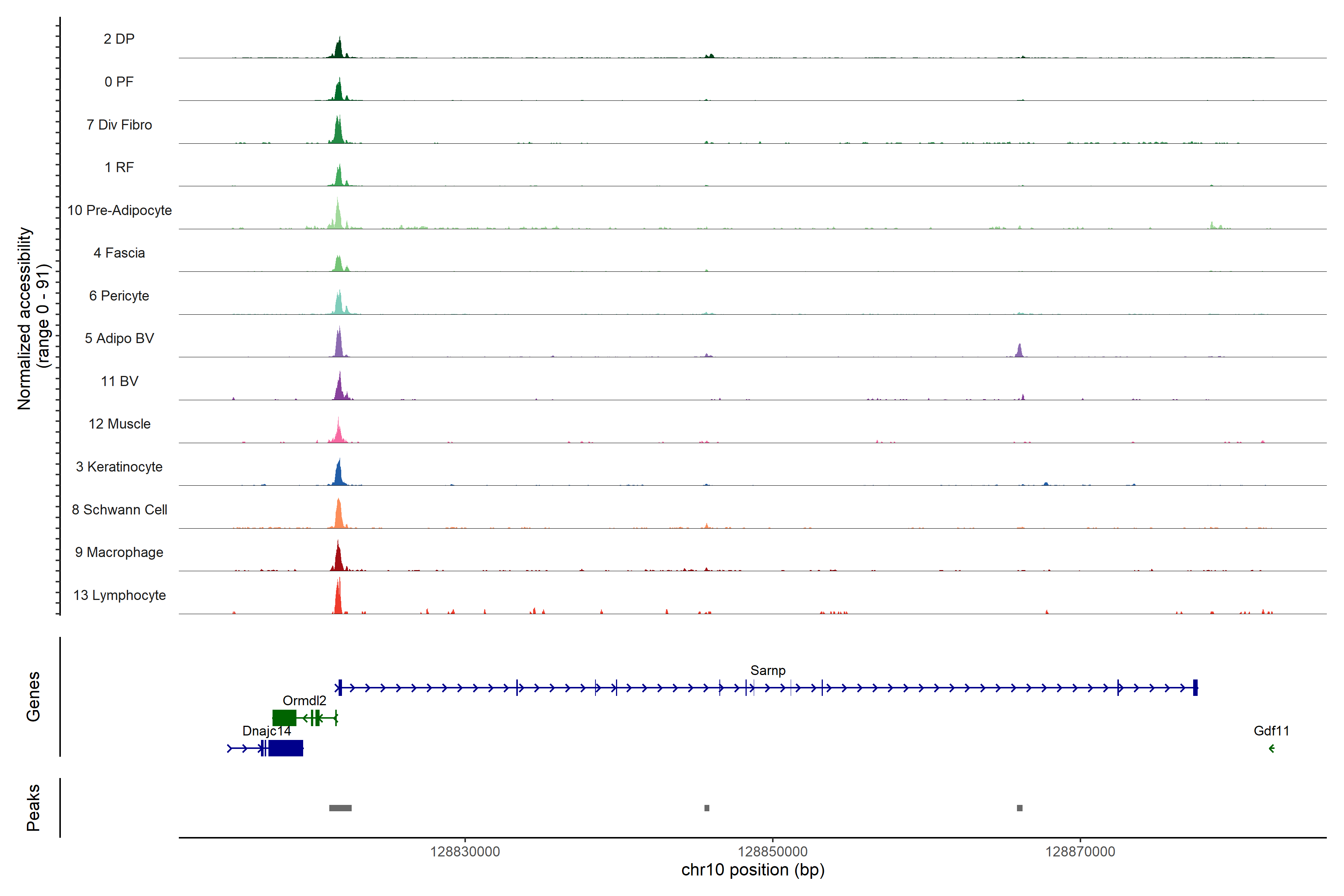Select the 13 Lymphocyte track label
This screenshot has width=1344, height=896.
119,595
